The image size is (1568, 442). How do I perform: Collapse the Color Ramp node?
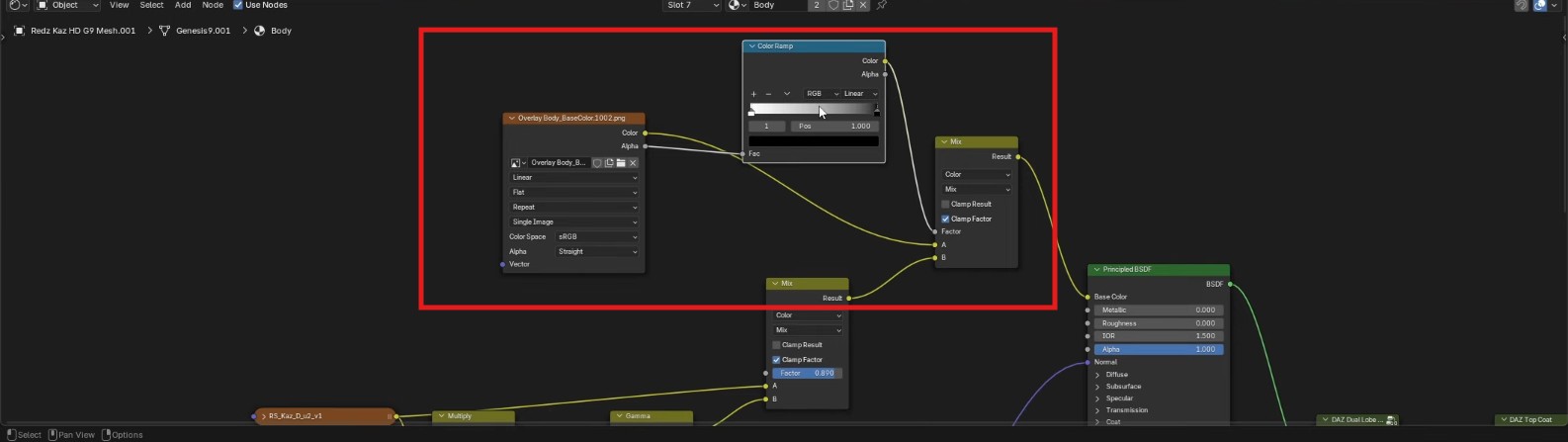coord(751,46)
